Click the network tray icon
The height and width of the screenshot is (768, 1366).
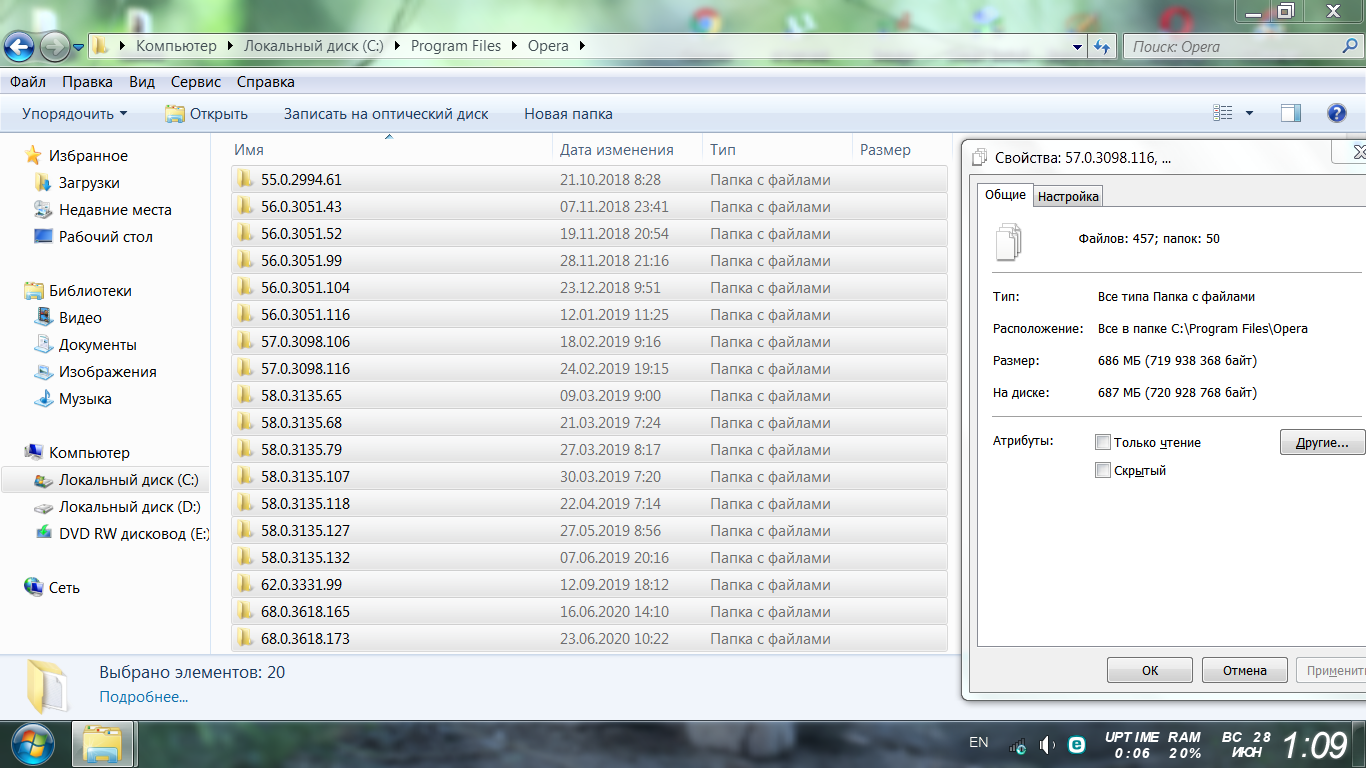coord(1019,745)
